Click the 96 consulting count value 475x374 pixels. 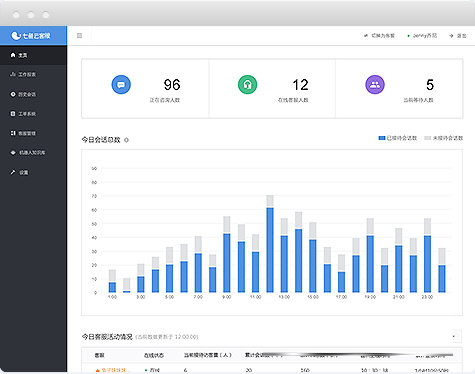[172, 85]
